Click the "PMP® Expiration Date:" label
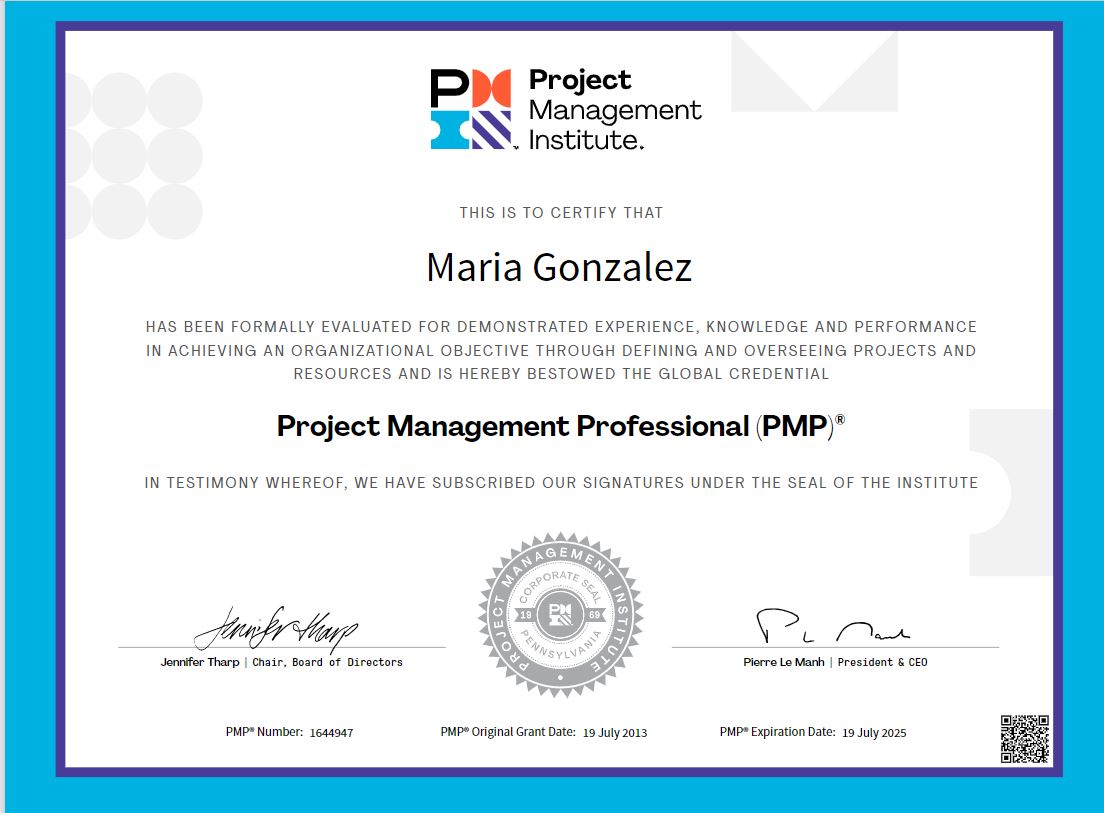The image size is (1104, 813). coord(777,732)
